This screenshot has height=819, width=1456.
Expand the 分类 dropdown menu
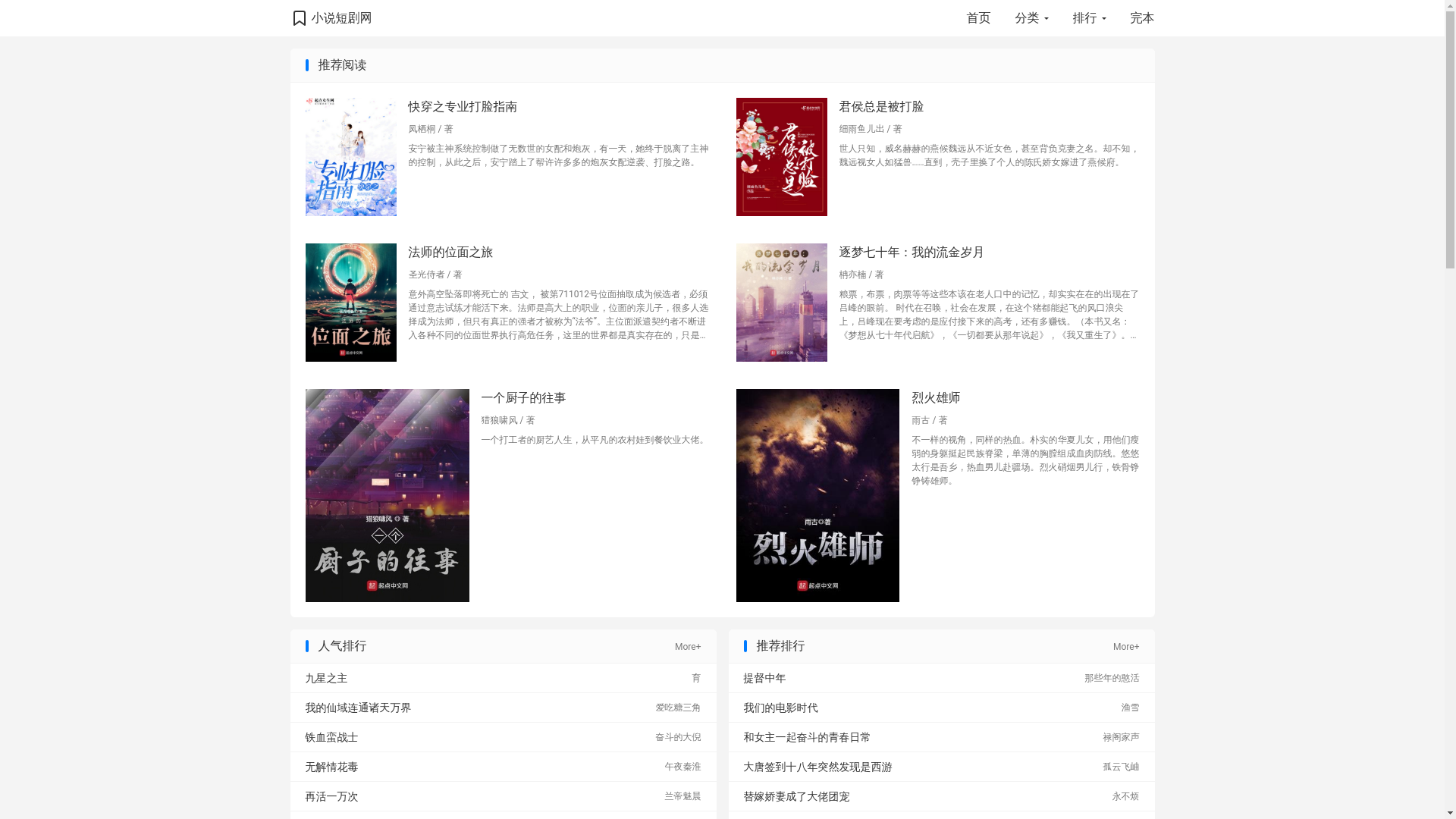pos(1031,18)
